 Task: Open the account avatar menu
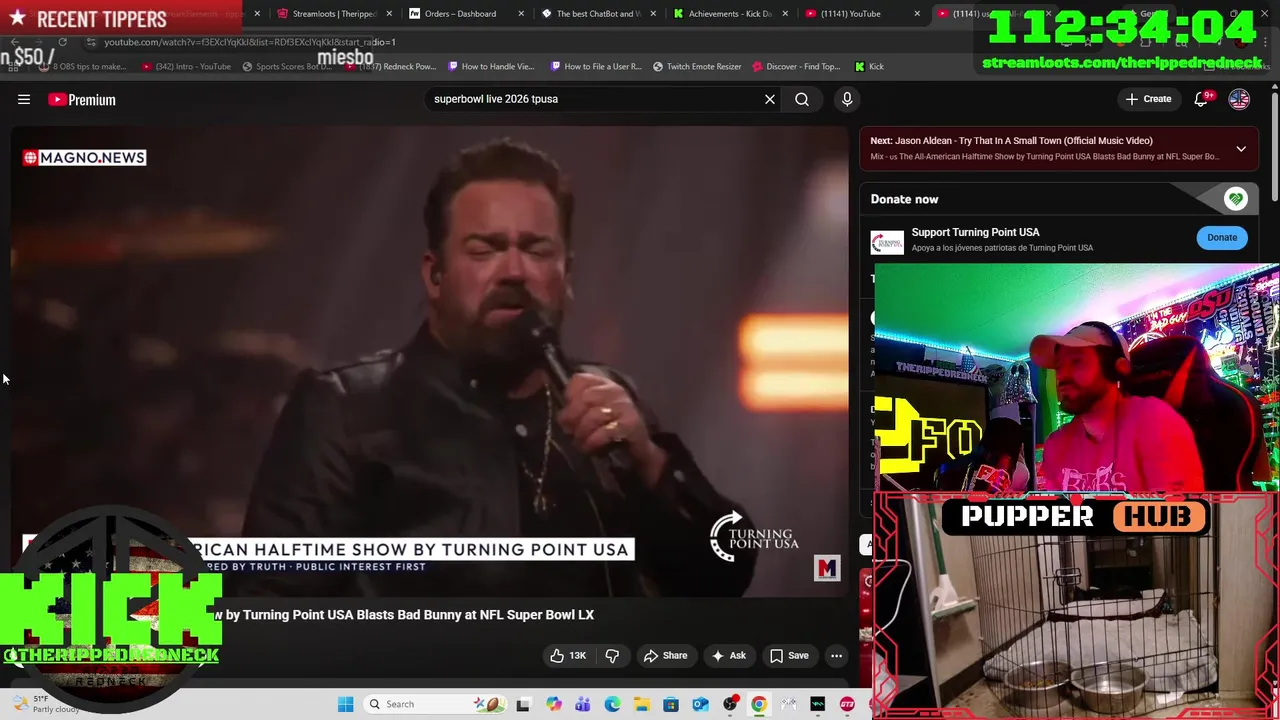pos(1239,99)
